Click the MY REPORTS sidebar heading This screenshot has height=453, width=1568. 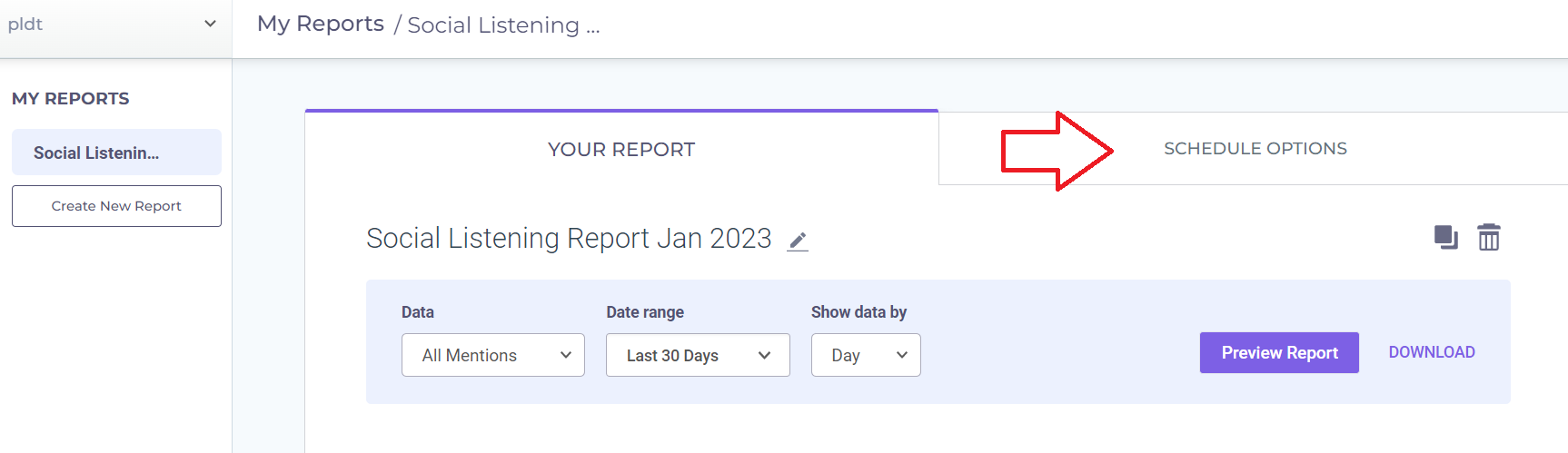point(71,99)
